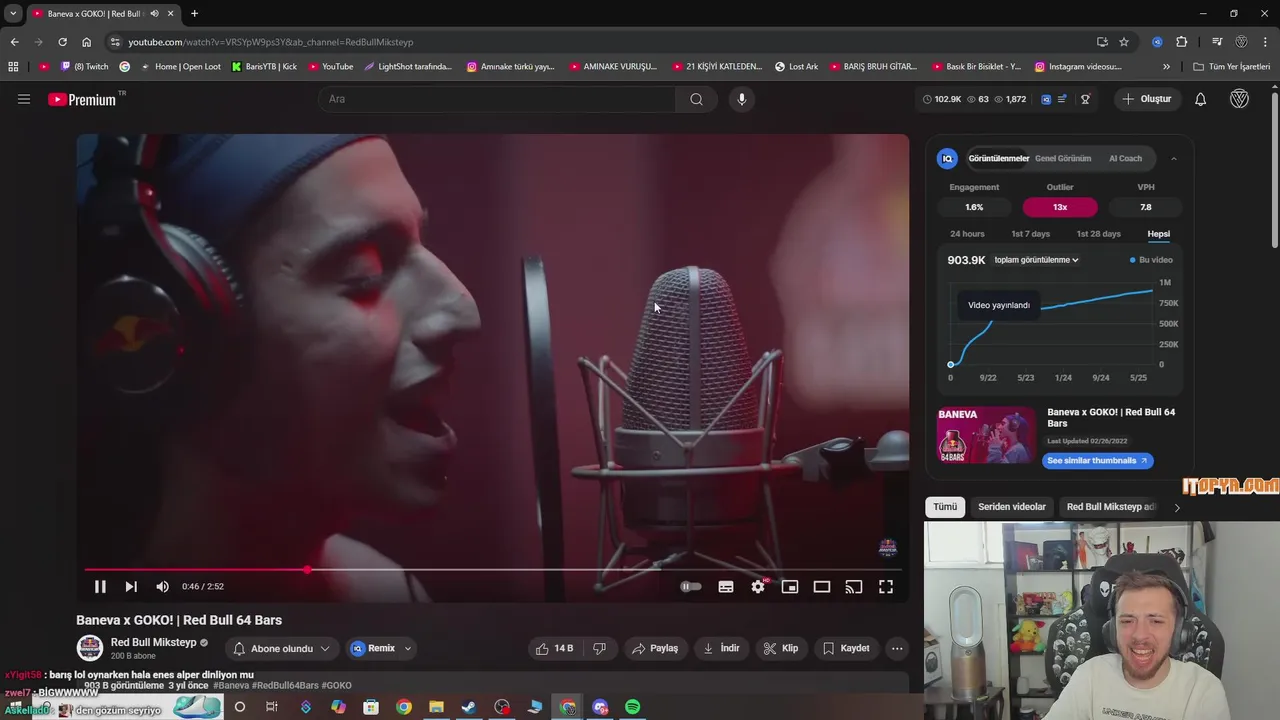Open toplam görüntülenme dropdown
The height and width of the screenshot is (720, 1280).
tap(1036, 260)
